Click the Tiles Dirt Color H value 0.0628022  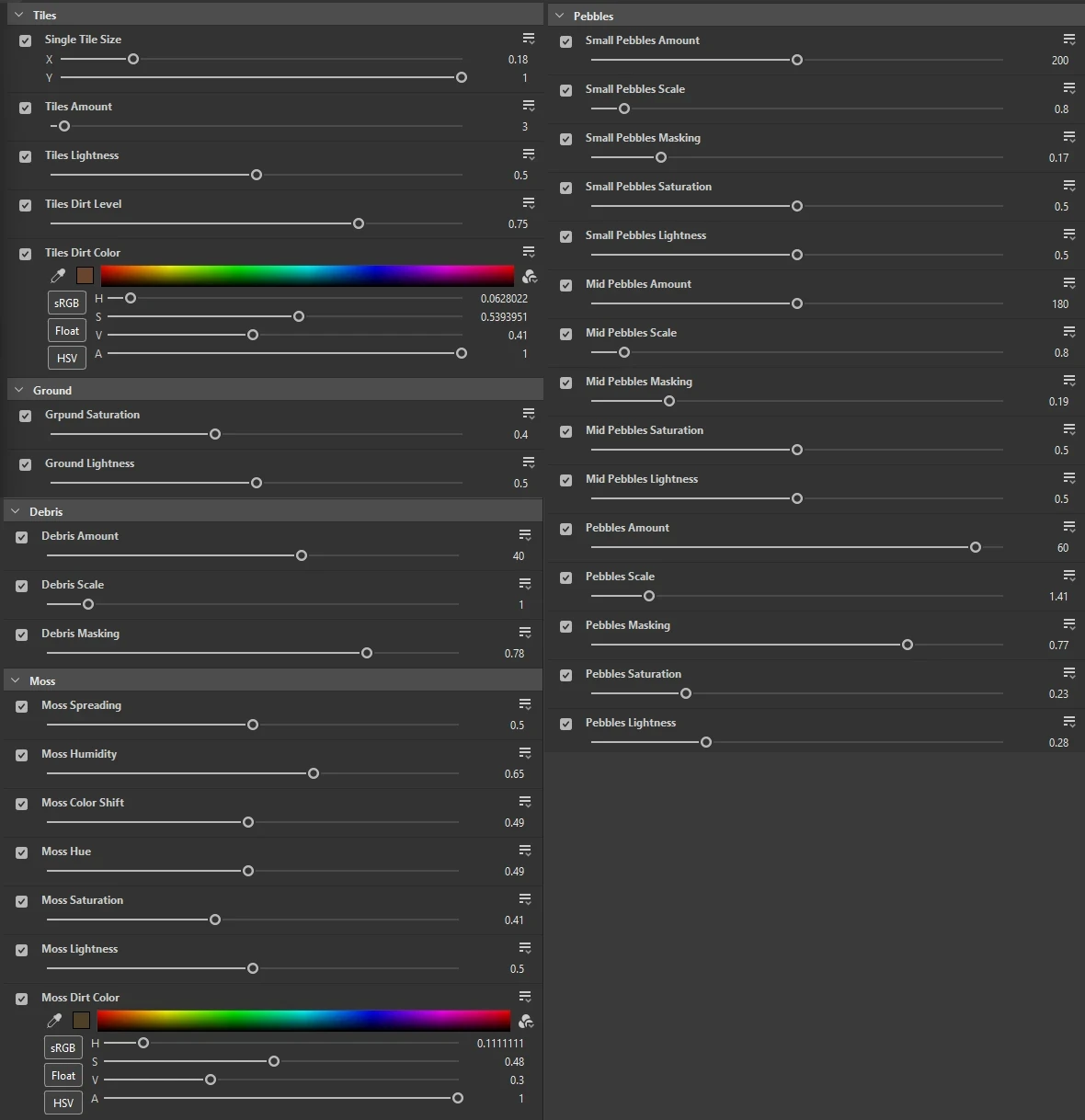(x=504, y=299)
